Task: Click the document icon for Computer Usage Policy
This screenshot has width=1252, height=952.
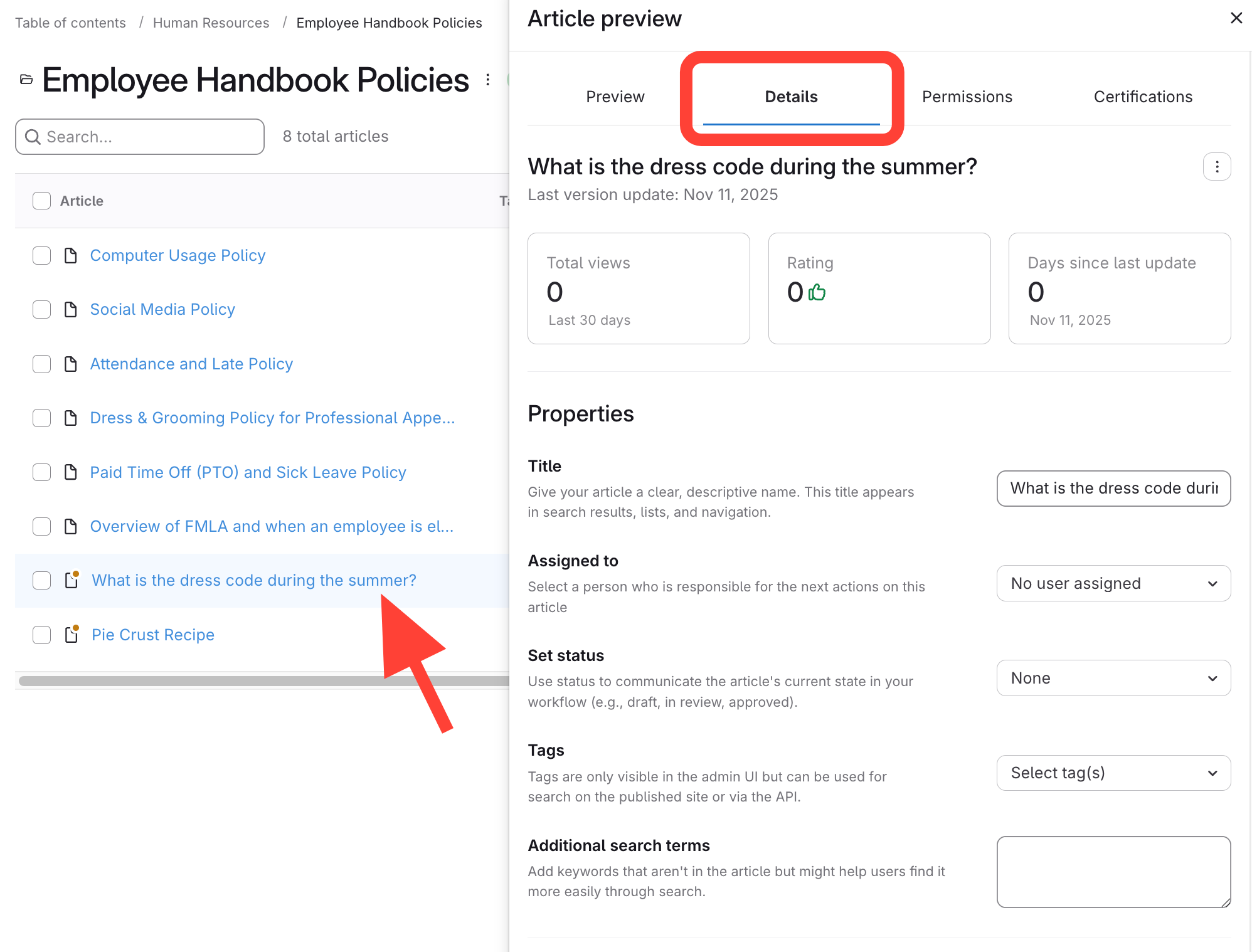Action: coord(71,255)
